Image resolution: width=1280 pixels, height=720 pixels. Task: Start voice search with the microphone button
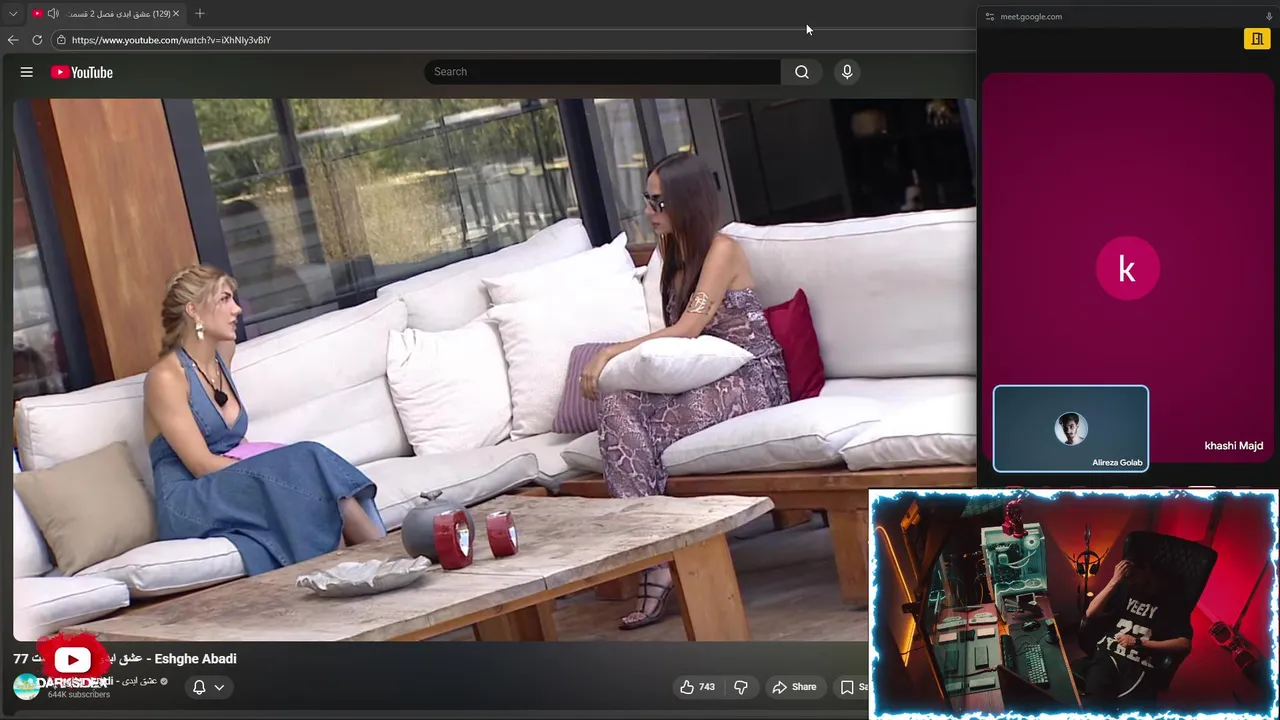pyautogui.click(x=847, y=72)
